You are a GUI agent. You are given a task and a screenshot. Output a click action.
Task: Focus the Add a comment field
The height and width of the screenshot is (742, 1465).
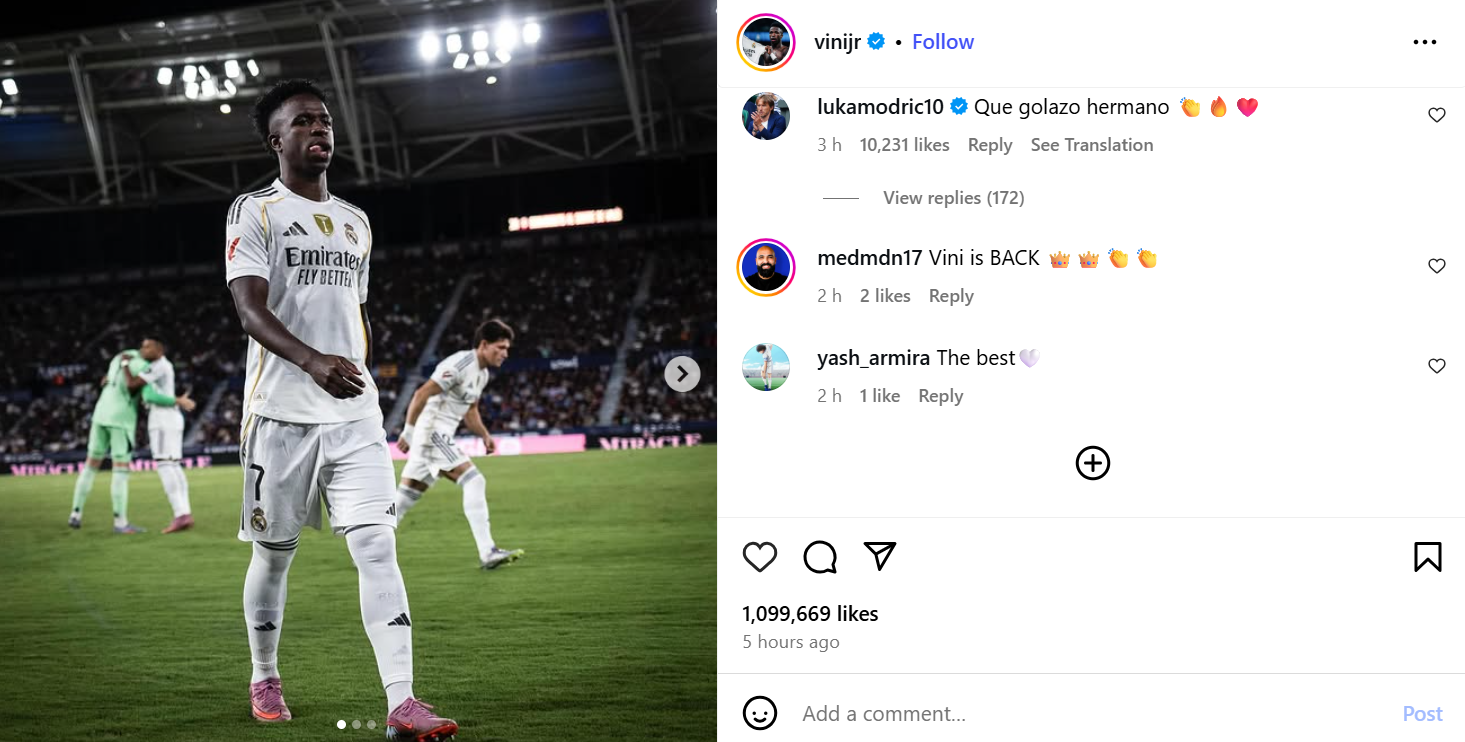coord(1090,713)
